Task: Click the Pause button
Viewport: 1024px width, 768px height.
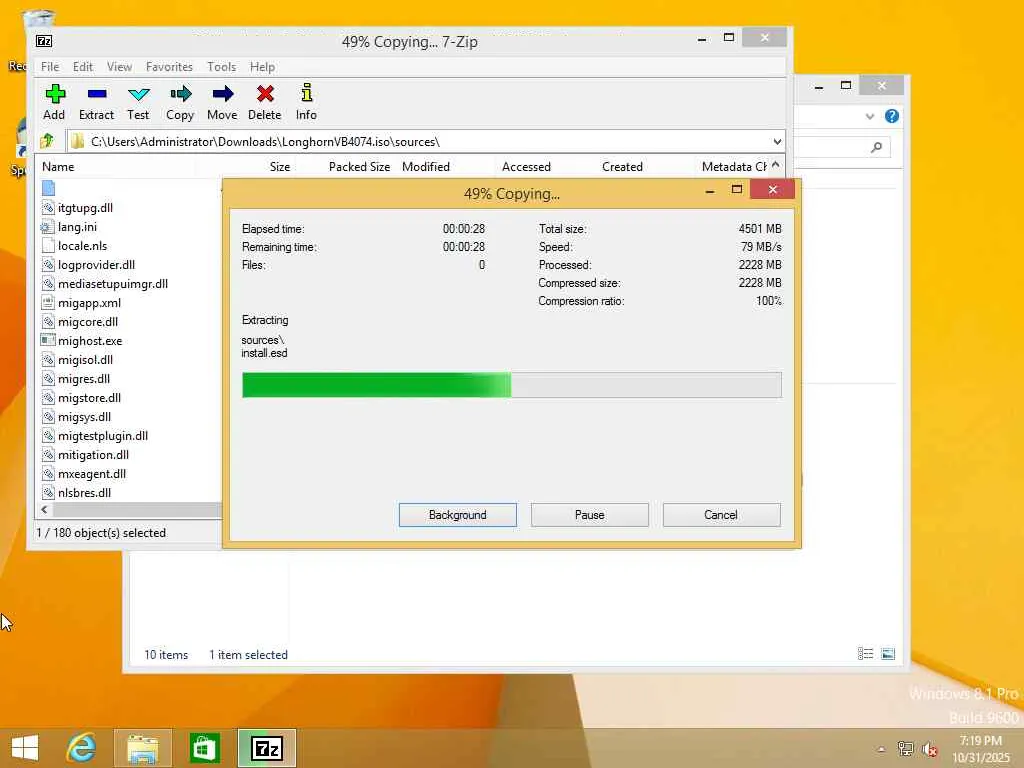Action: pyautogui.click(x=590, y=515)
